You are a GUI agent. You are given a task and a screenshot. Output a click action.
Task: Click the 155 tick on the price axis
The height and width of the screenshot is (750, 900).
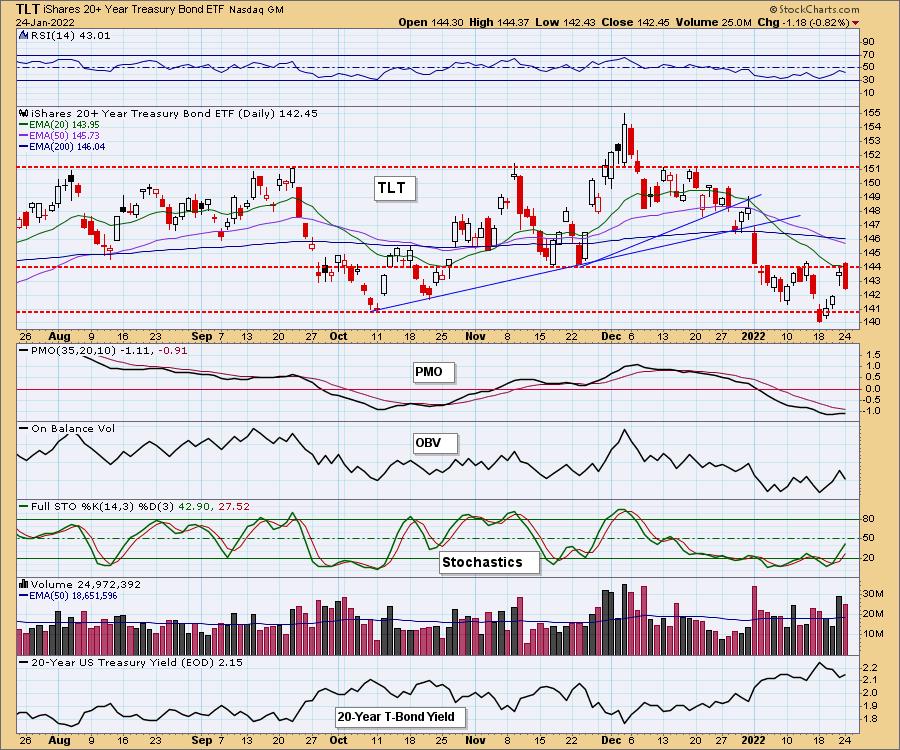coord(872,113)
